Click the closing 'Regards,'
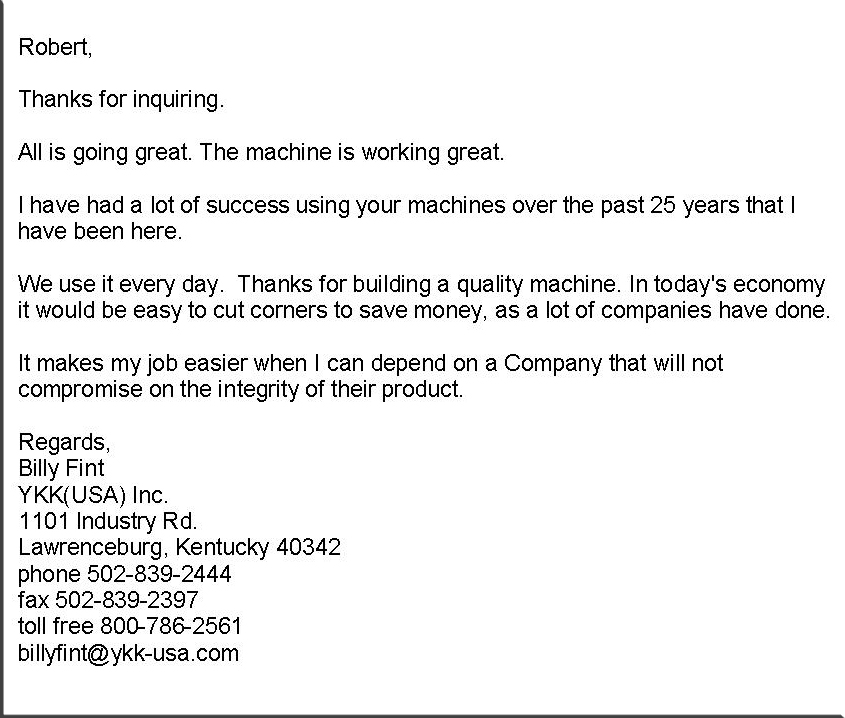845x718 pixels. coord(64,443)
